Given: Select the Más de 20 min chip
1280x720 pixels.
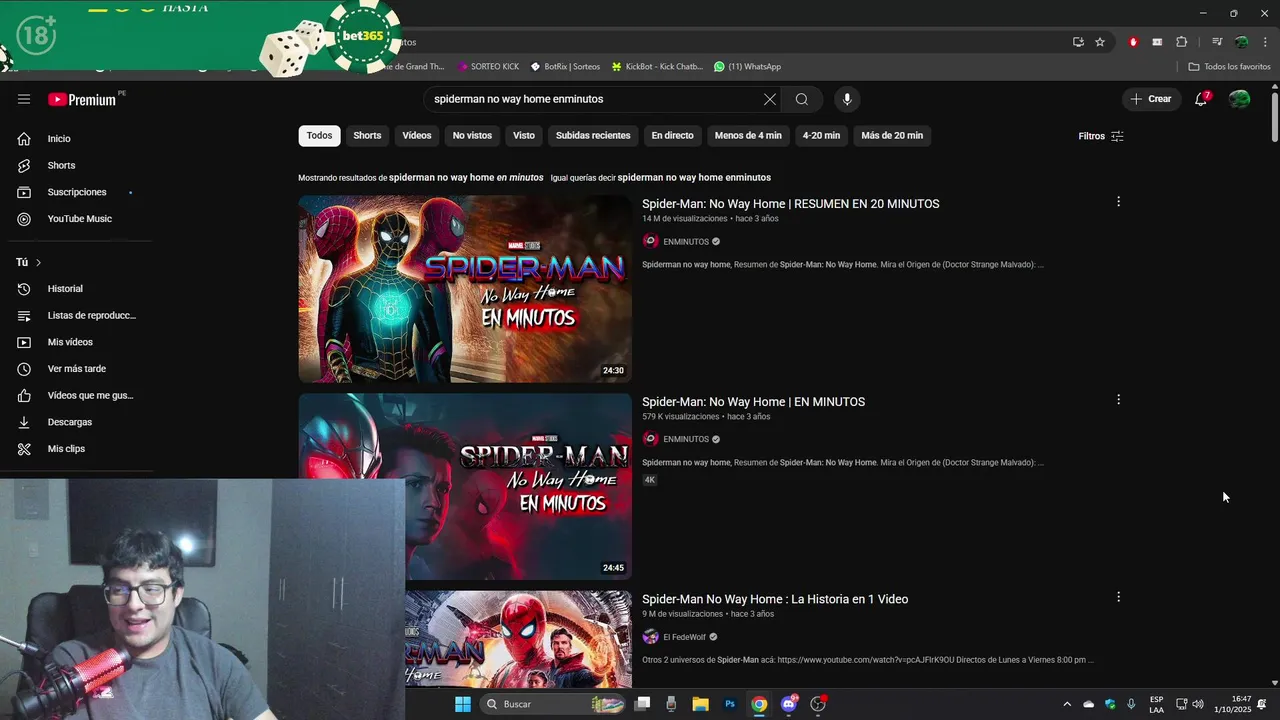Looking at the screenshot, I should pos(892,136).
